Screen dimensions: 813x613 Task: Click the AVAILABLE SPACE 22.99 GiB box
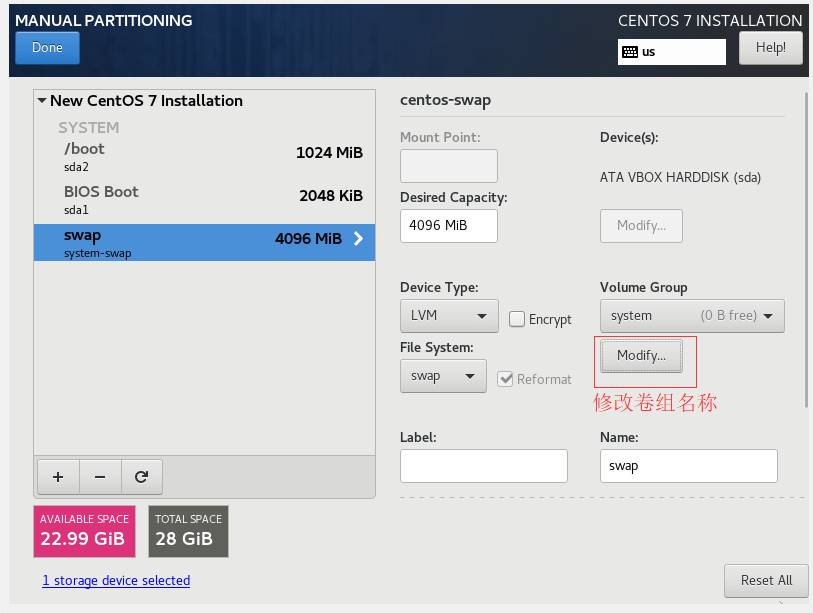click(x=85, y=532)
